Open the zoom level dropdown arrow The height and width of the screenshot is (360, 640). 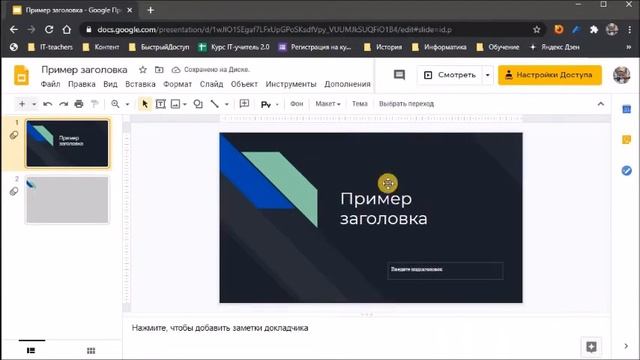127,104
